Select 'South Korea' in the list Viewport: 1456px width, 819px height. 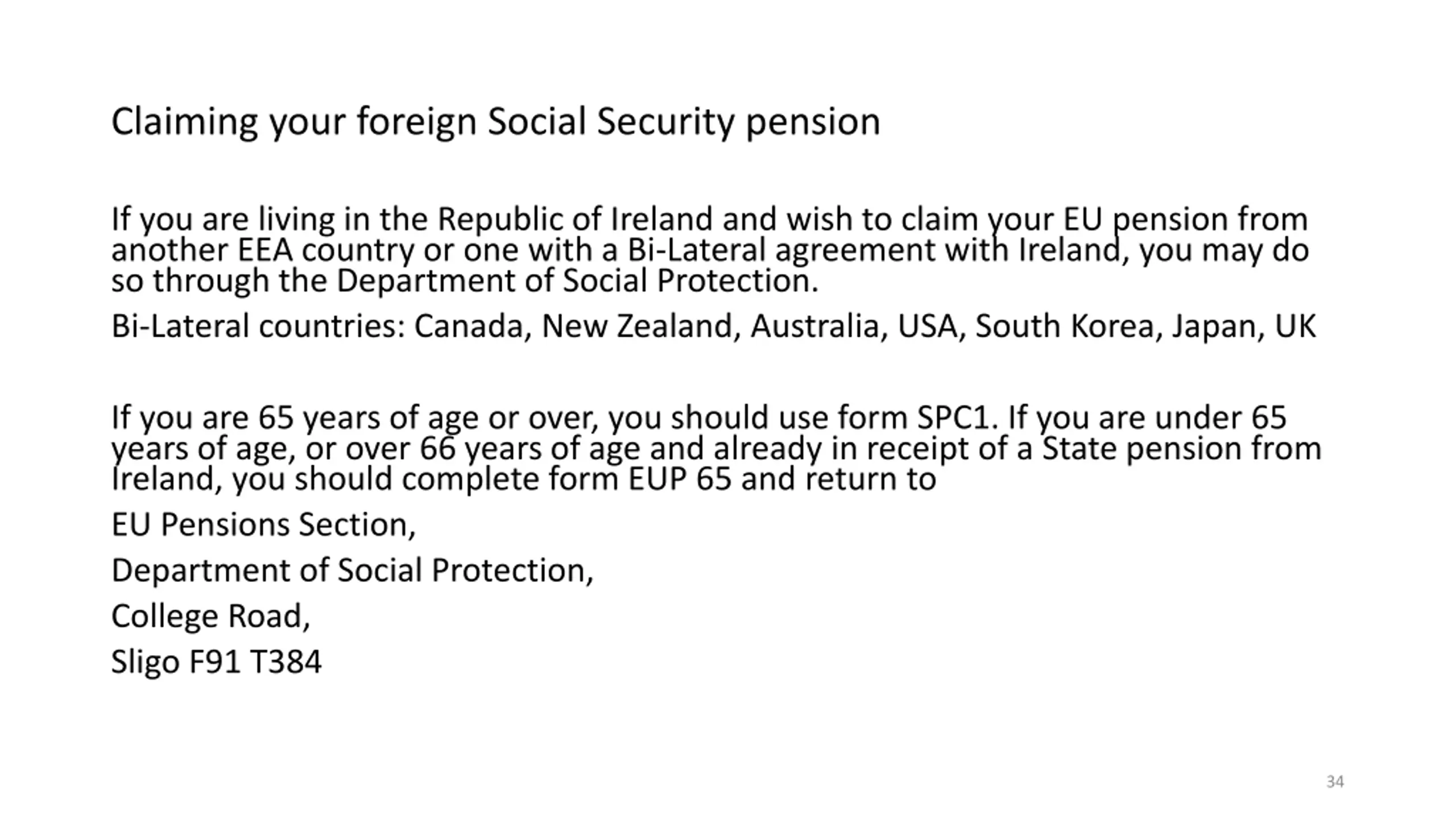tap(1064, 326)
